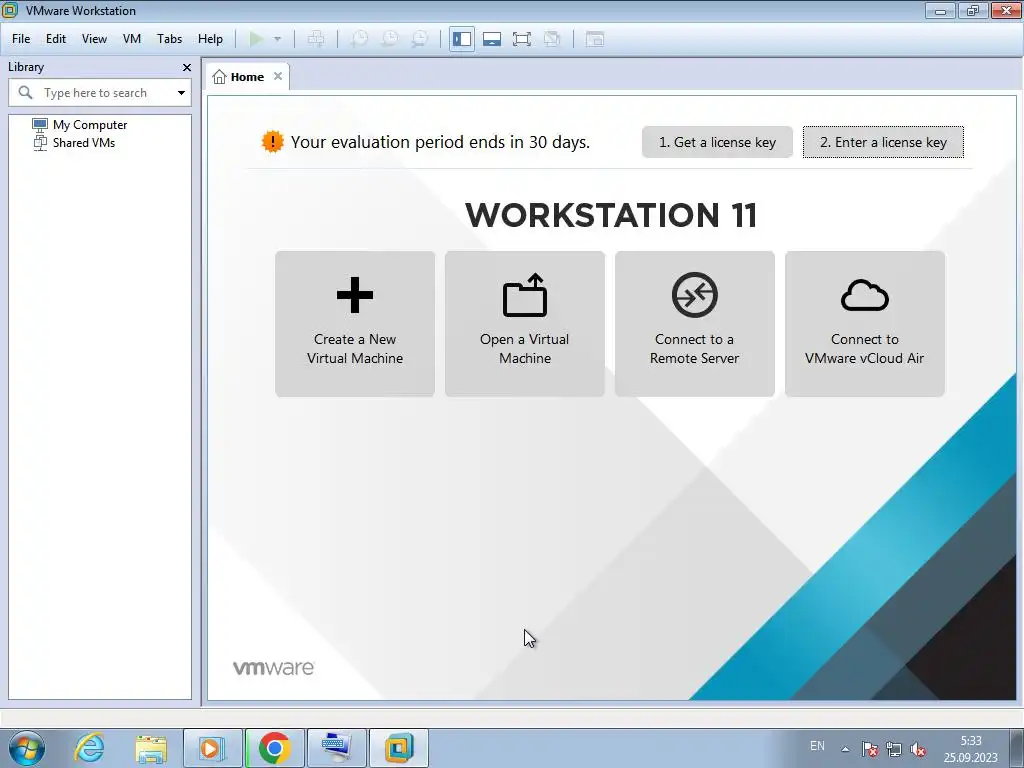Open the Windows Start menu
Viewport: 1024px width, 768px height.
pyautogui.click(x=27, y=748)
